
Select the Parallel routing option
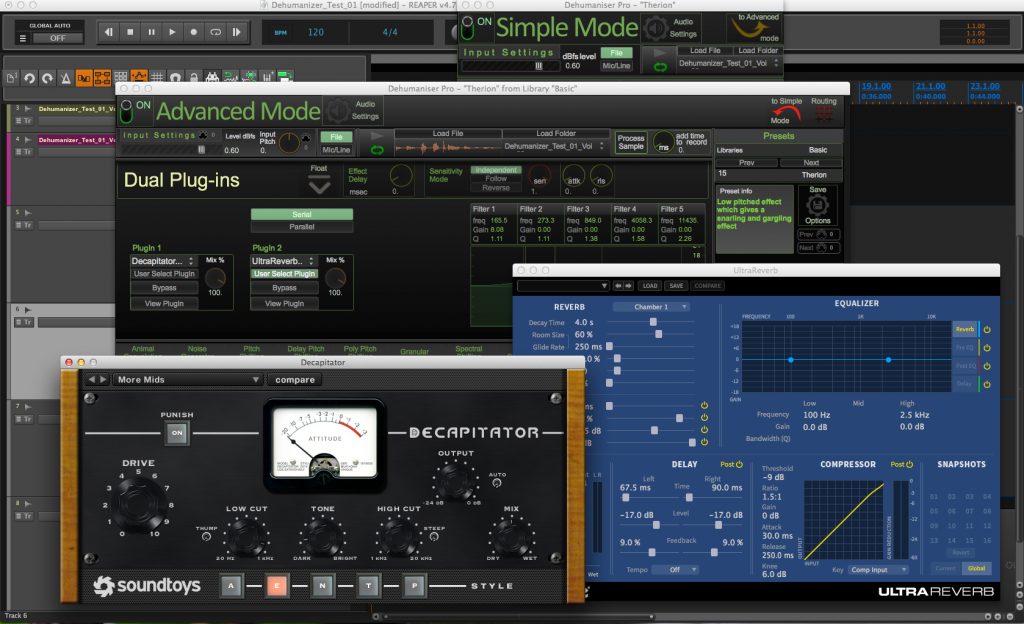pos(301,228)
